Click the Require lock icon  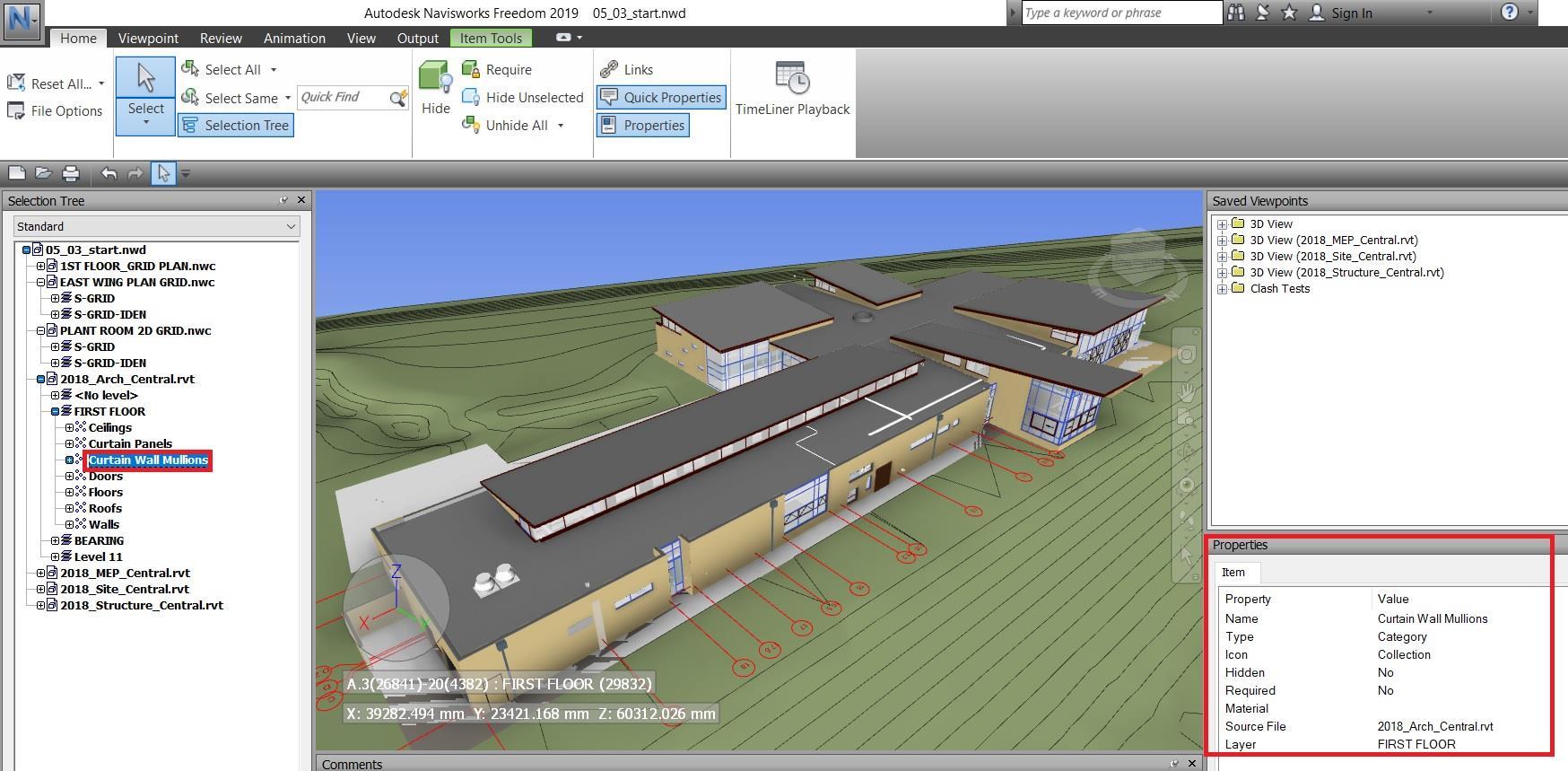pyautogui.click(x=471, y=69)
